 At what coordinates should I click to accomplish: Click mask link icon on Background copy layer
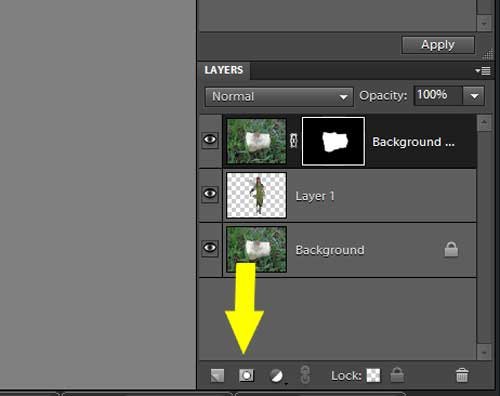pos(293,141)
